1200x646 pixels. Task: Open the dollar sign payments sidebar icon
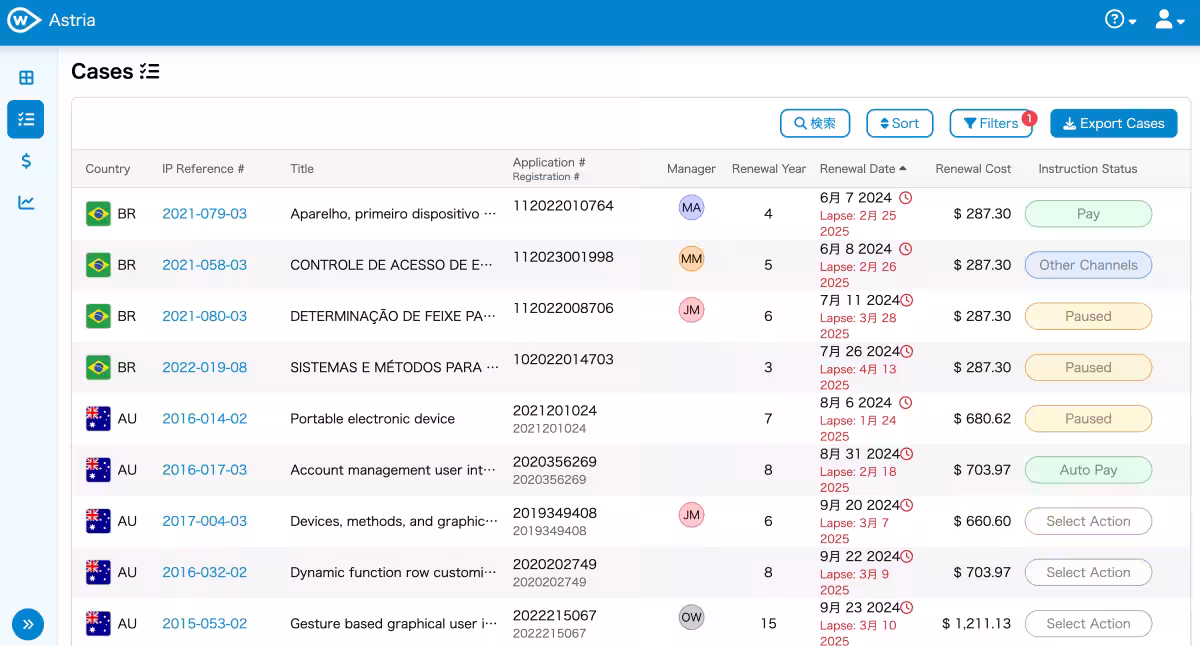26,161
